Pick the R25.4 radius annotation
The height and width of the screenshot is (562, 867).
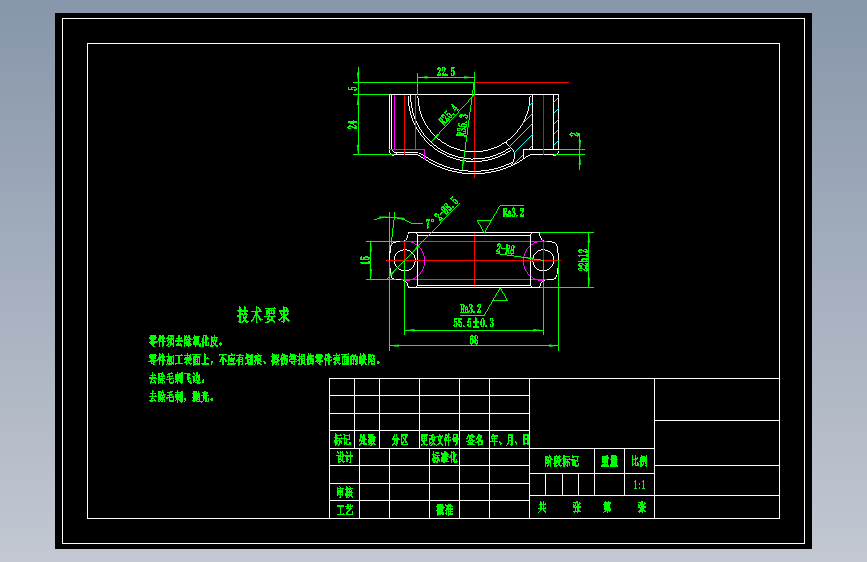coord(448,114)
